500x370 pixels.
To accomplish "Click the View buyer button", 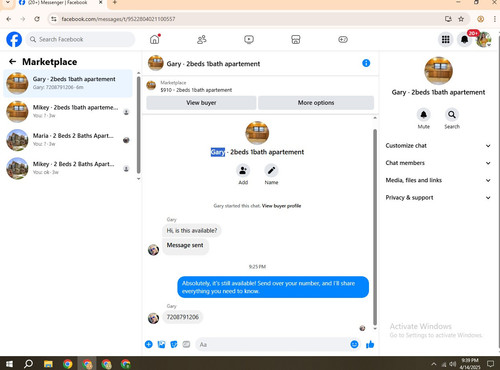I will pyautogui.click(x=201, y=103).
